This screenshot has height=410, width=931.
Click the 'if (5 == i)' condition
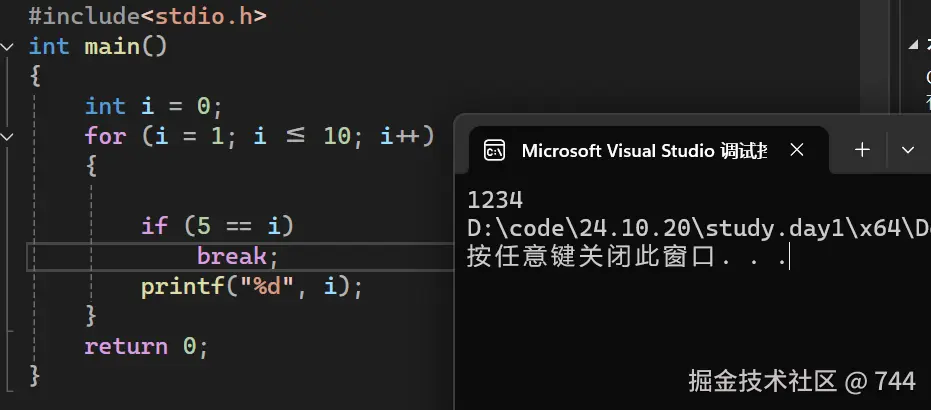pyautogui.click(x=217, y=226)
